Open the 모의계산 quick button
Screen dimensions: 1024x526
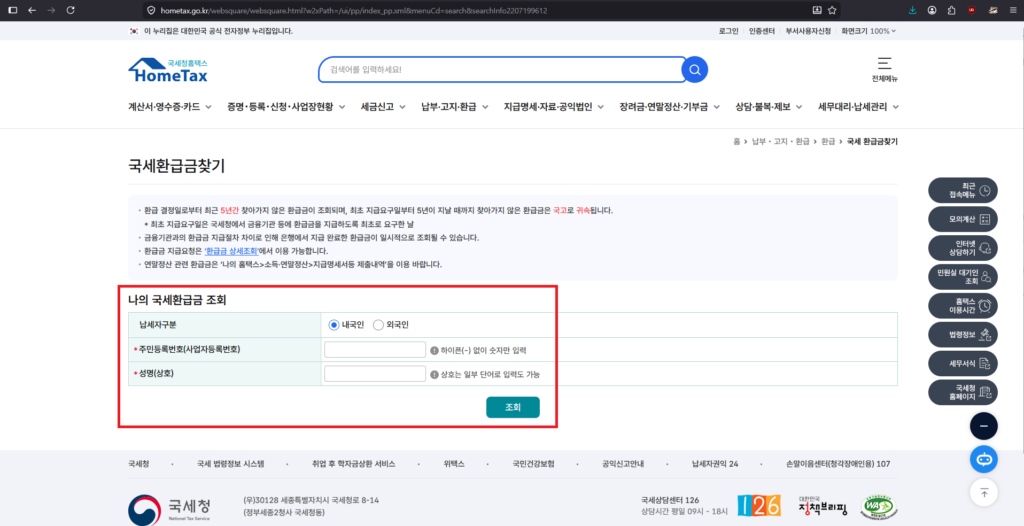pos(963,220)
